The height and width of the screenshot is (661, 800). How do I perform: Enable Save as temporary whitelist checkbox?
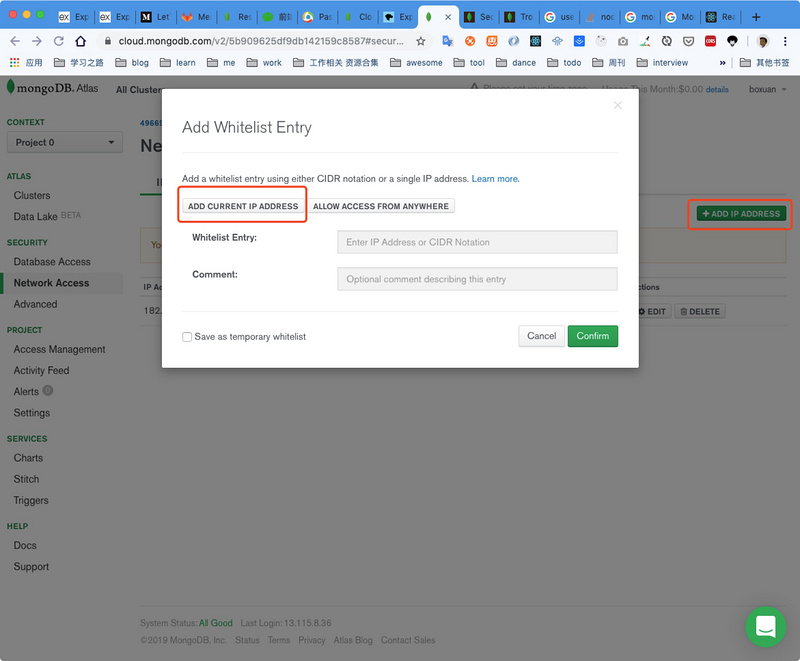(187, 337)
